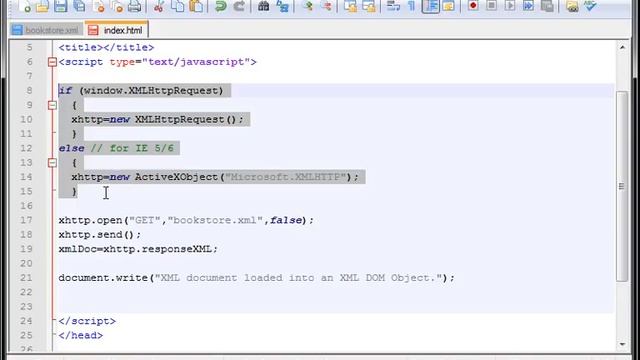Open the Replace dialog icon
This screenshot has width=640, height=360.
282,6
